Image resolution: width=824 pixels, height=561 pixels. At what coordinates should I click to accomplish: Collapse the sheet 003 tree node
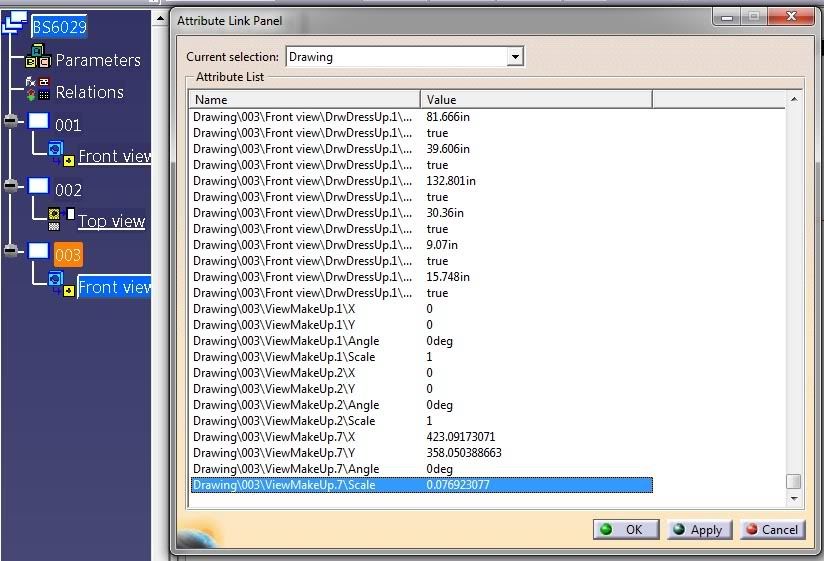(11, 251)
